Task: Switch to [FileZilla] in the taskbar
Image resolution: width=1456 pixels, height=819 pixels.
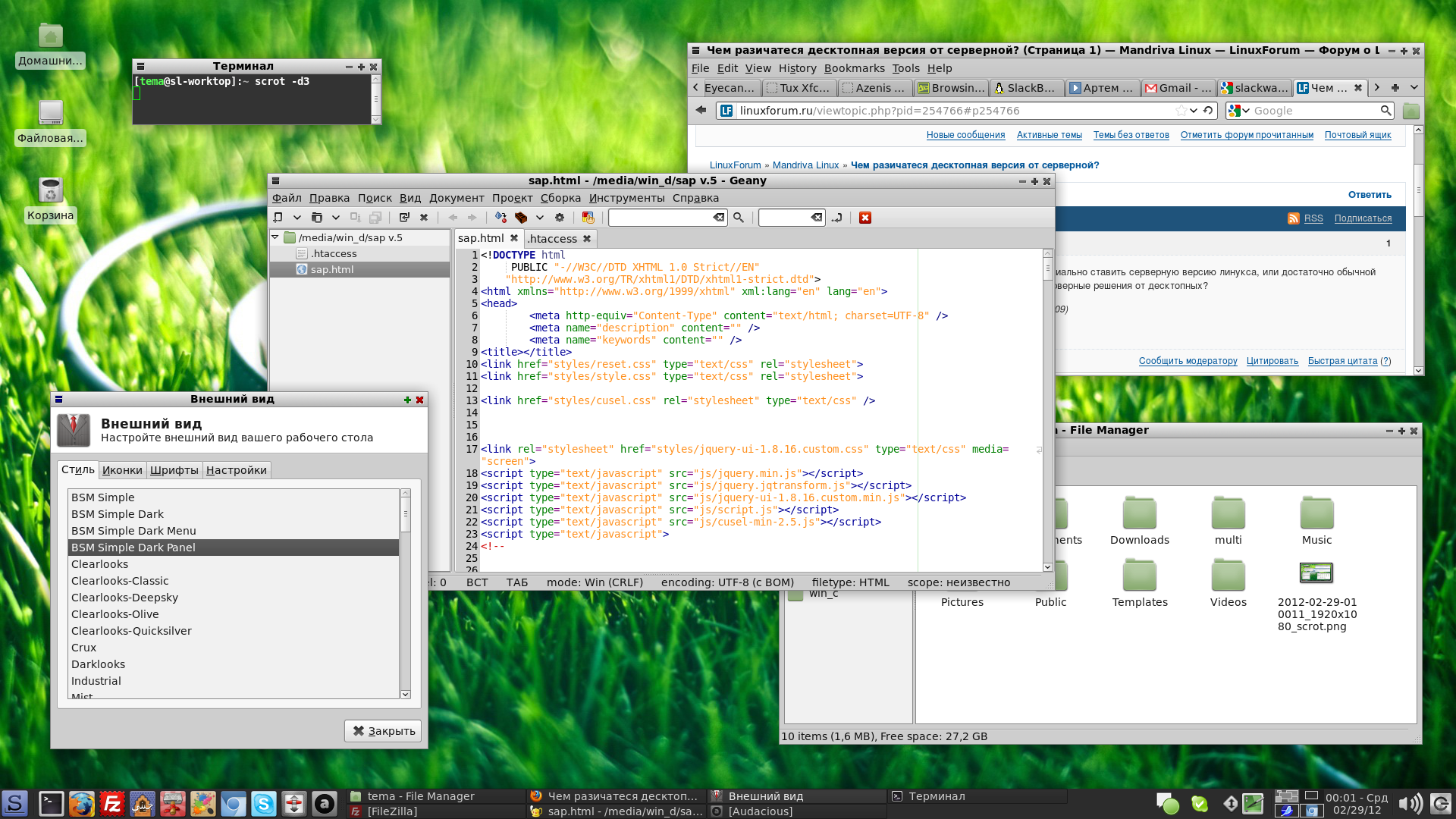Action: click(x=437, y=811)
